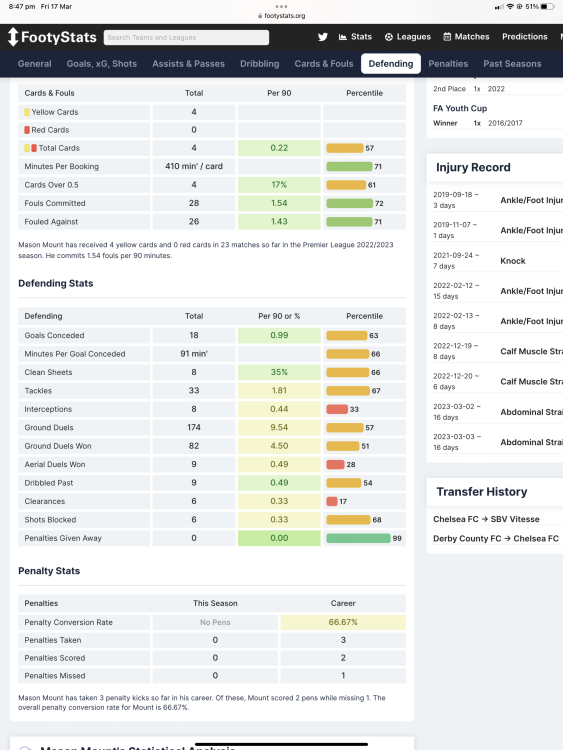Go to the Past Seasons tab
This screenshot has width=563, height=750.
click(512, 64)
